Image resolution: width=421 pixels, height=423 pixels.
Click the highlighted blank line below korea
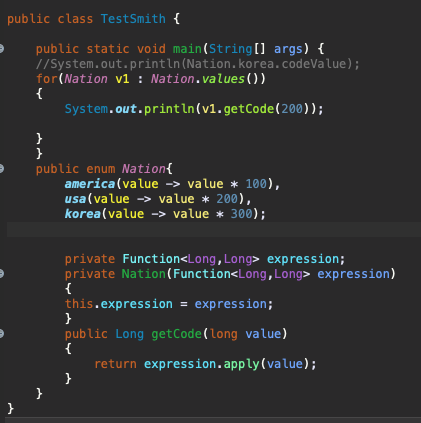point(214,229)
